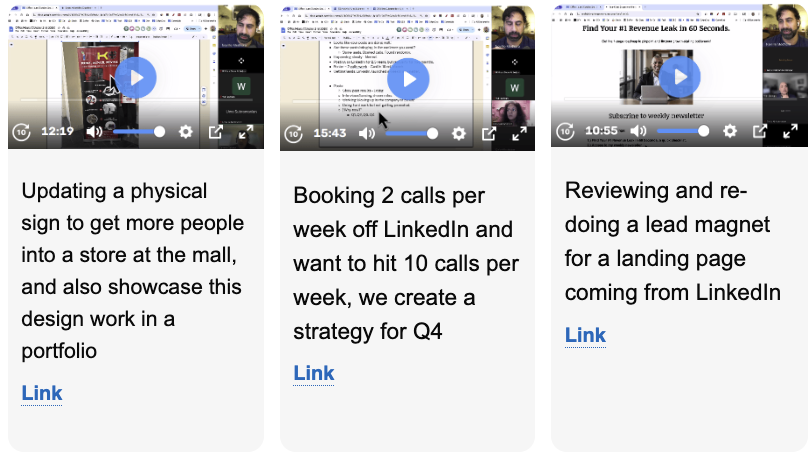Play the lead magnet review video
Image resolution: width=810 pixels, height=462 pixels.
click(679, 78)
